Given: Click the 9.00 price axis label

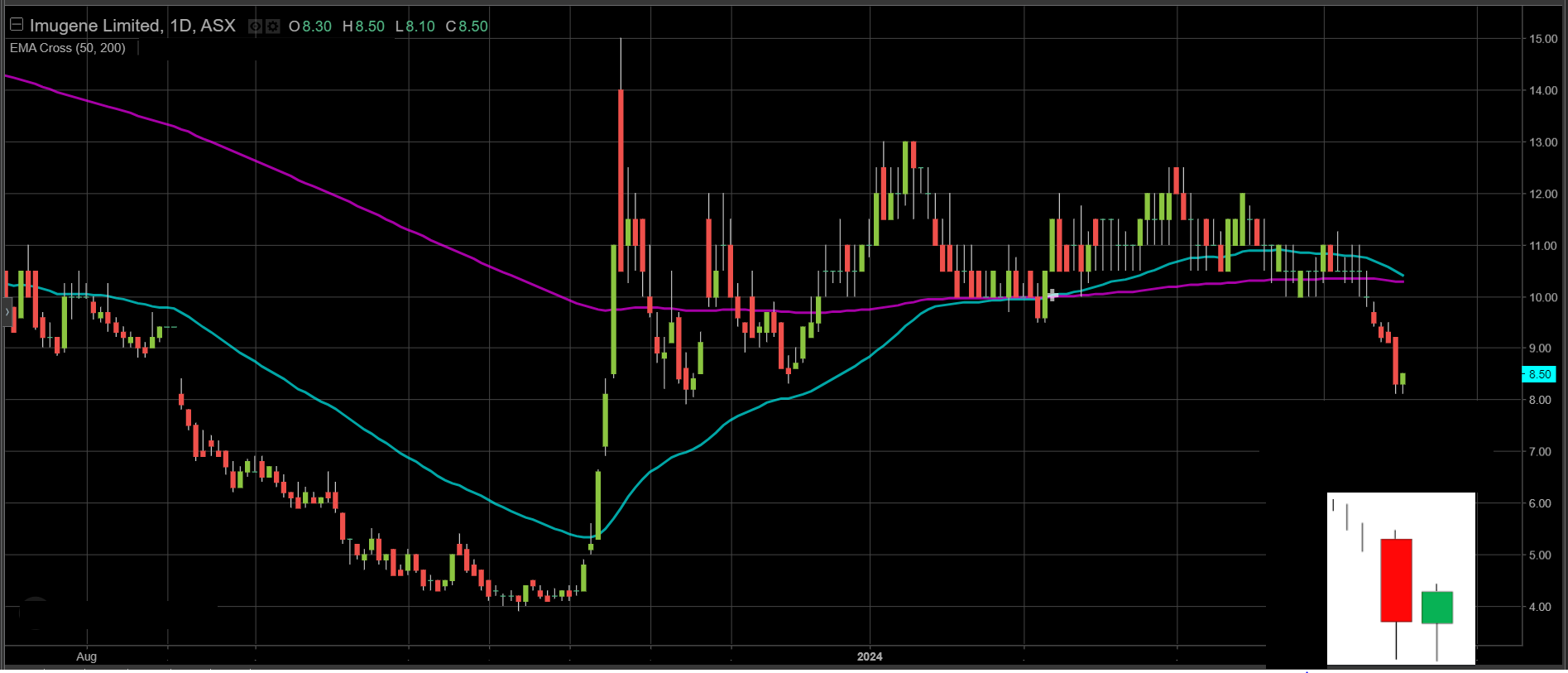Looking at the screenshot, I should click(1540, 349).
